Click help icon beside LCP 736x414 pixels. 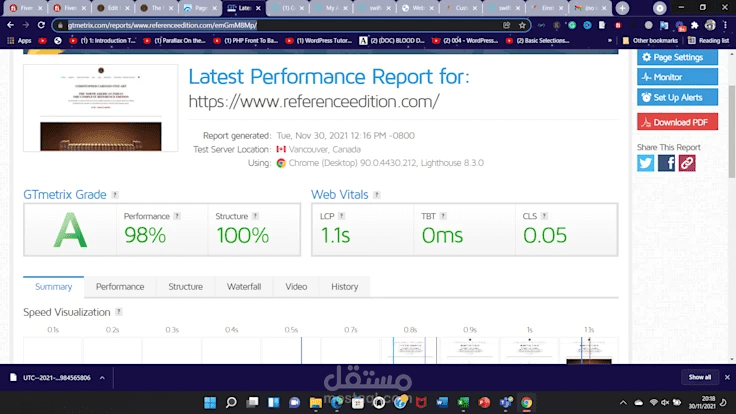coord(342,216)
